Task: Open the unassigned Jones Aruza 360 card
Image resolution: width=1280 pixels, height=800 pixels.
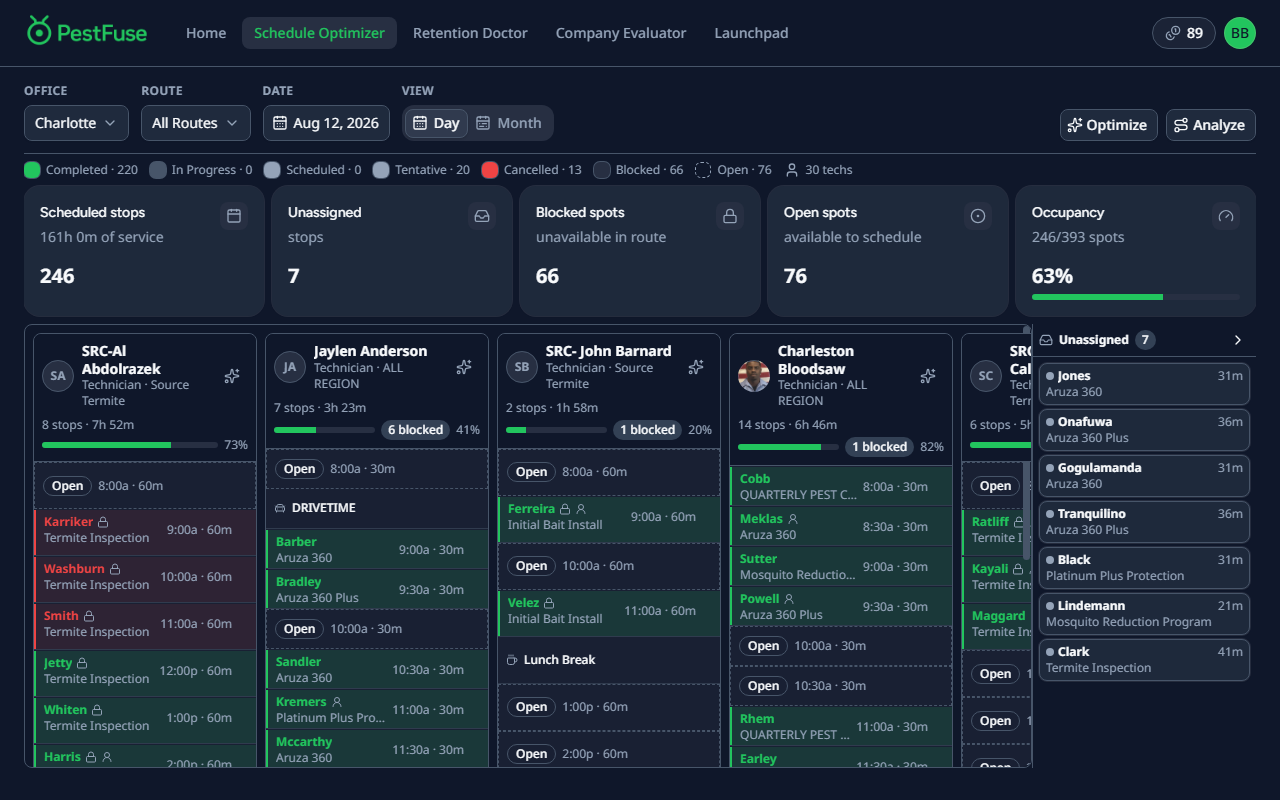Action: 1144,384
